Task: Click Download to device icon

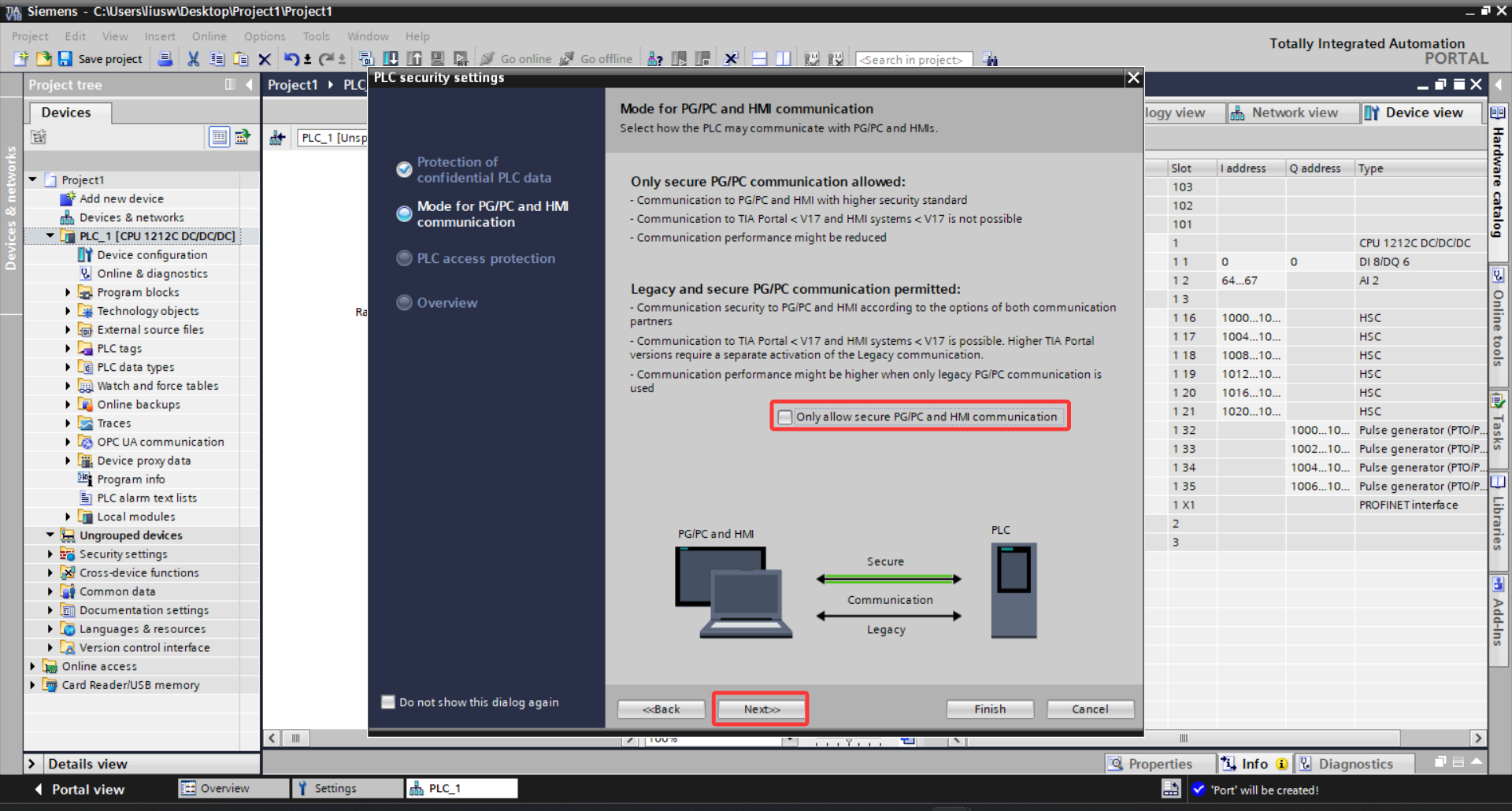Action: (391, 59)
